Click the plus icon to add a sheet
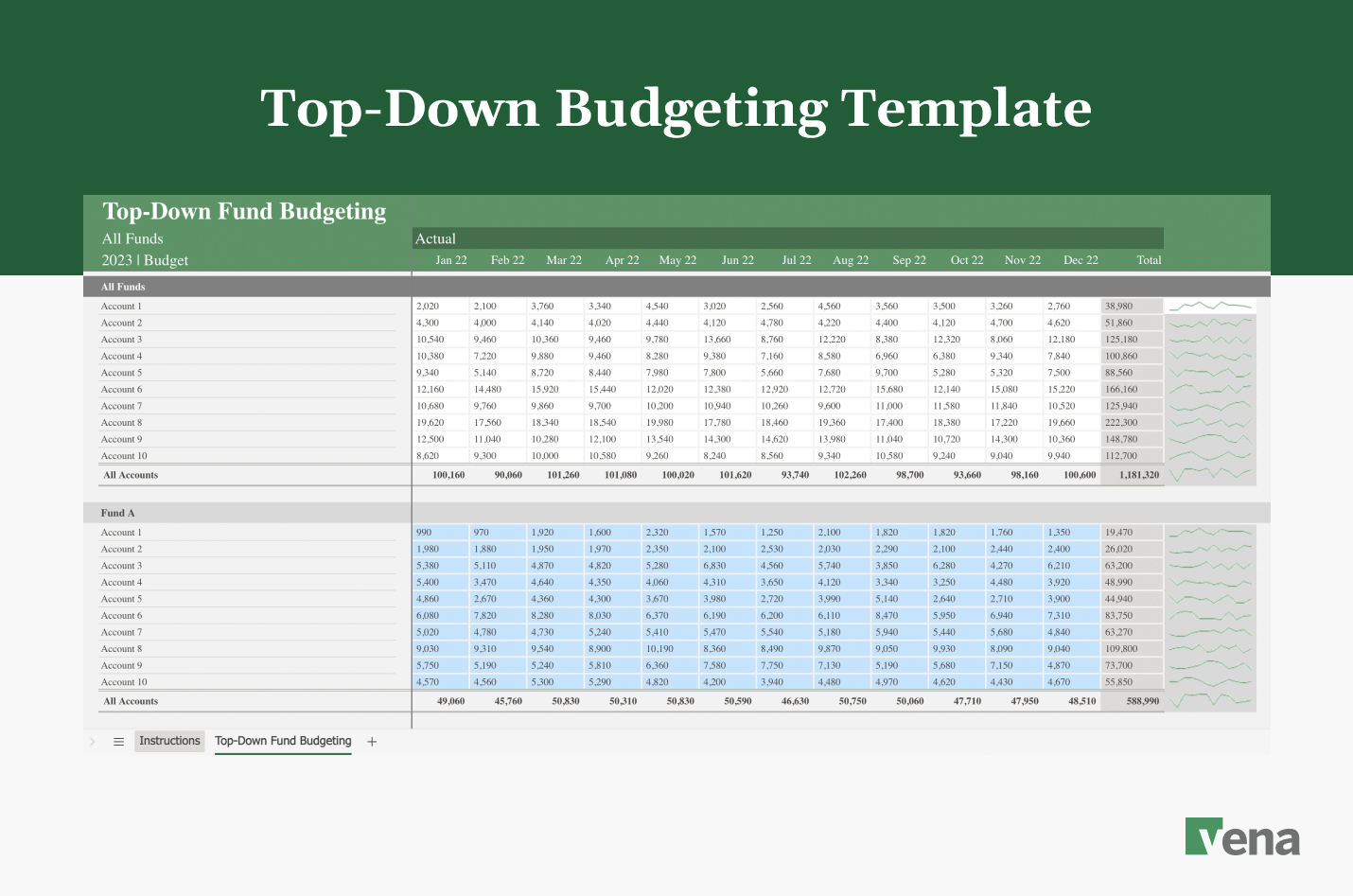Image resolution: width=1353 pixels, height=896 pixels. 371,741
